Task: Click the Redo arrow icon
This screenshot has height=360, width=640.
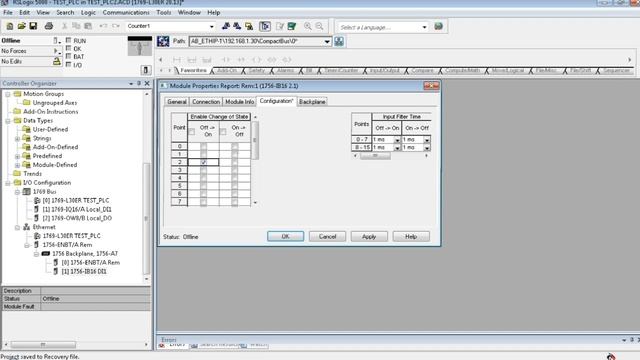Action: (116, 26)
